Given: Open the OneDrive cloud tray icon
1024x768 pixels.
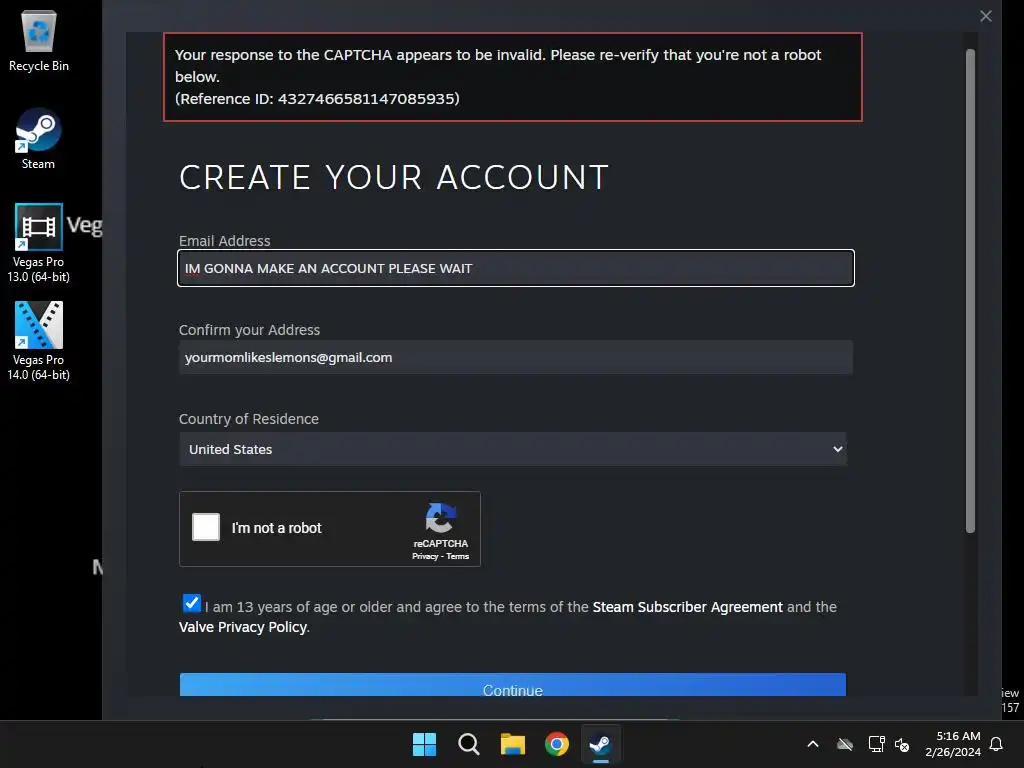Looking at the screenshot, I should coord(845,744).
